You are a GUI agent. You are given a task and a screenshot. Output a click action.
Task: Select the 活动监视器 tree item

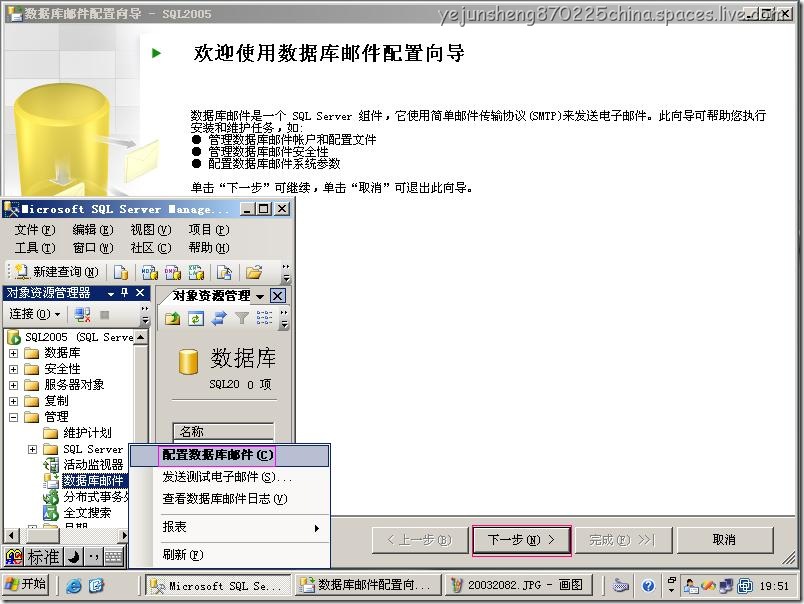tap(93, 465)
